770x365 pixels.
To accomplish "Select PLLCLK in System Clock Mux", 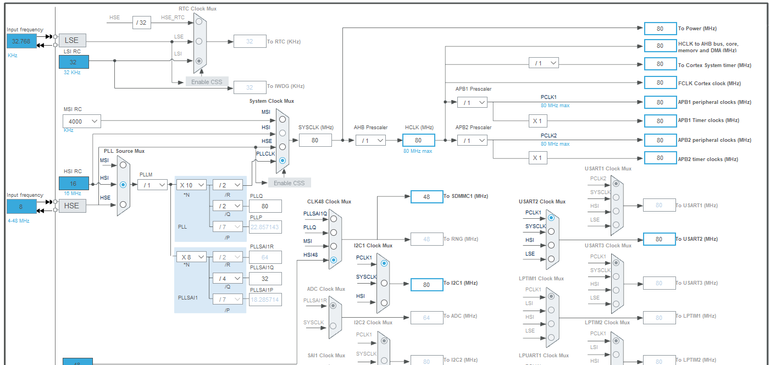I will coord(282,160).
